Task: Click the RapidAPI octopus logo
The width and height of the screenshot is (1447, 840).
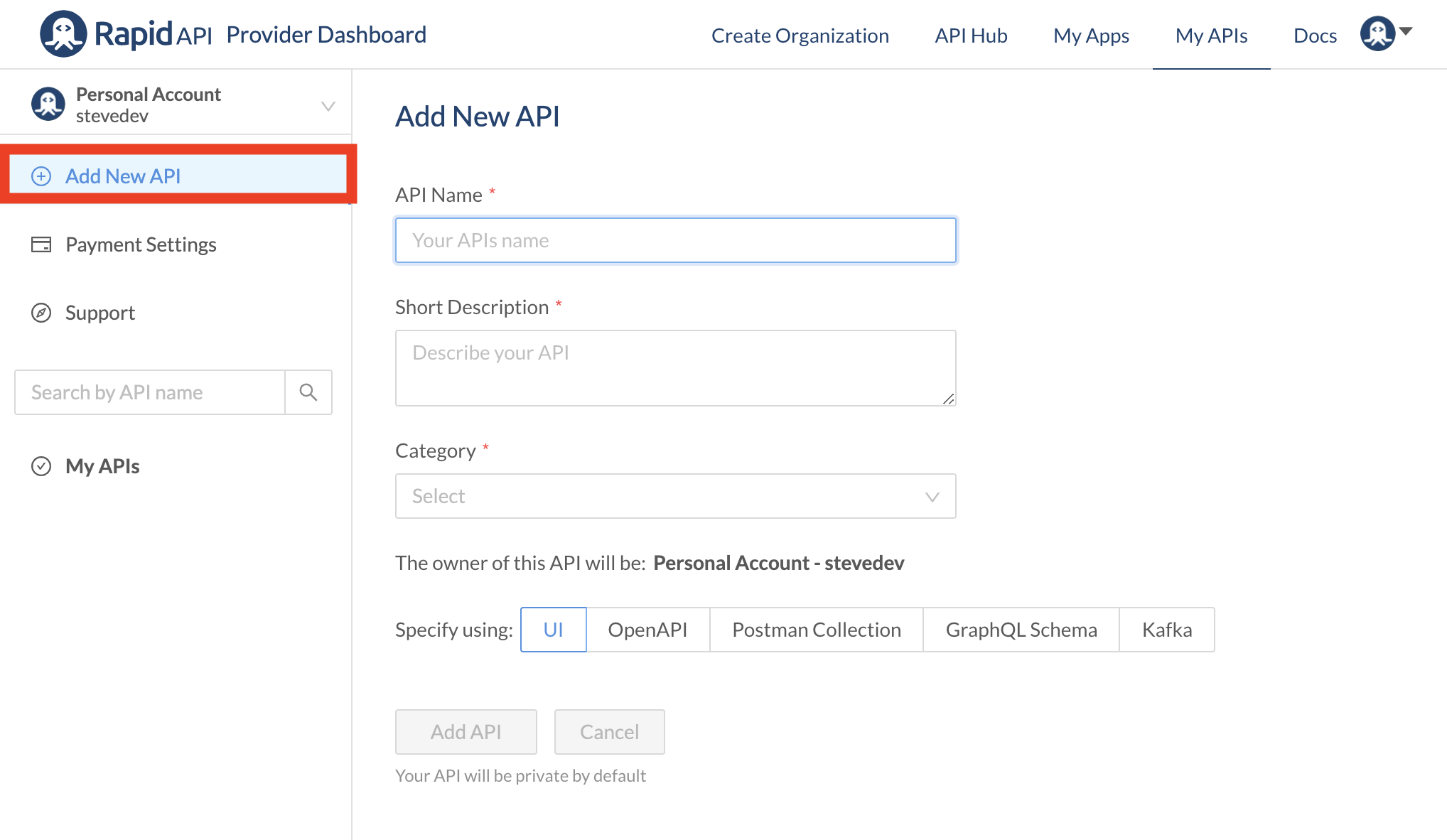Action: point(63,34)
